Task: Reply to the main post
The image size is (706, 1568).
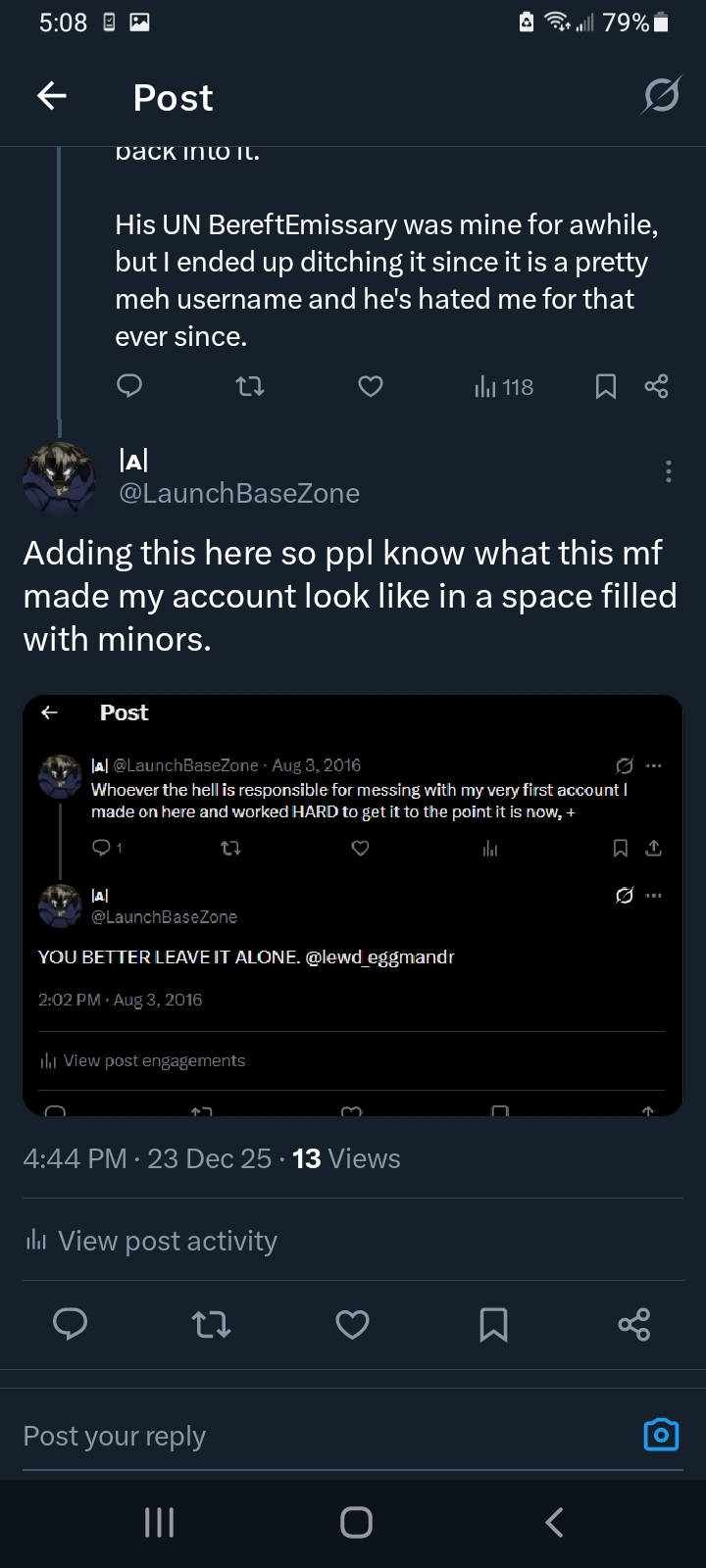Action: click(70, 1325)
